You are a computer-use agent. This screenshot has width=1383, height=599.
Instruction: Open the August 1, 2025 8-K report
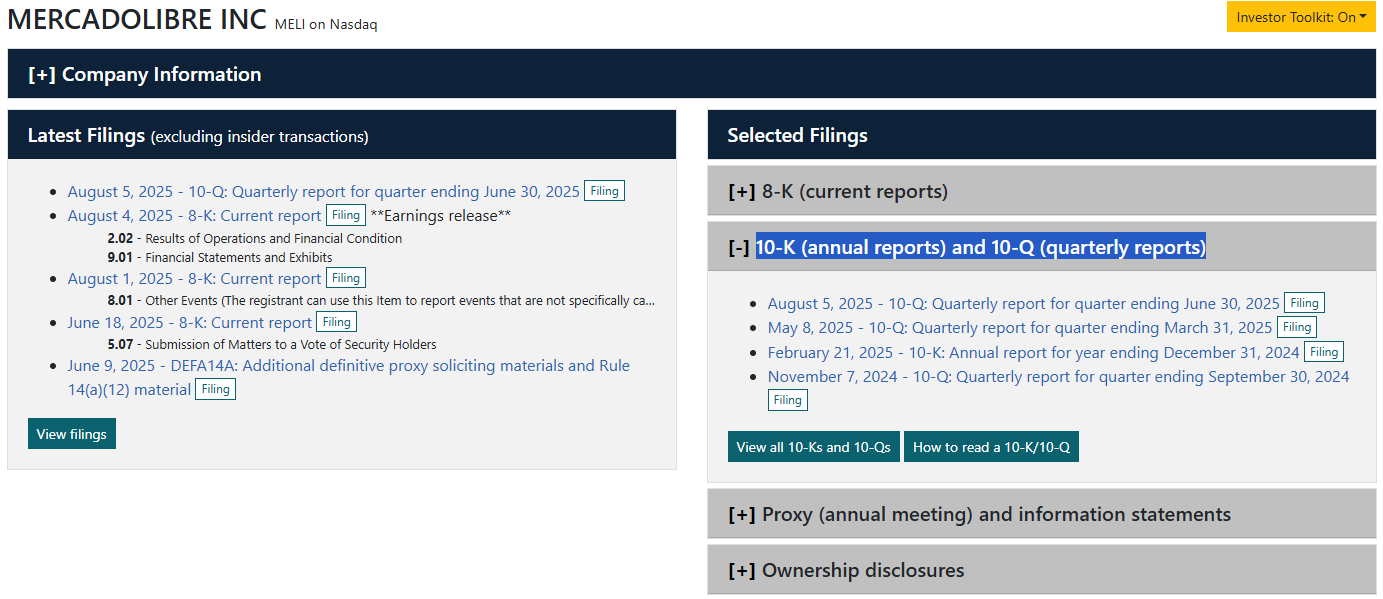[x=190, y=277]
